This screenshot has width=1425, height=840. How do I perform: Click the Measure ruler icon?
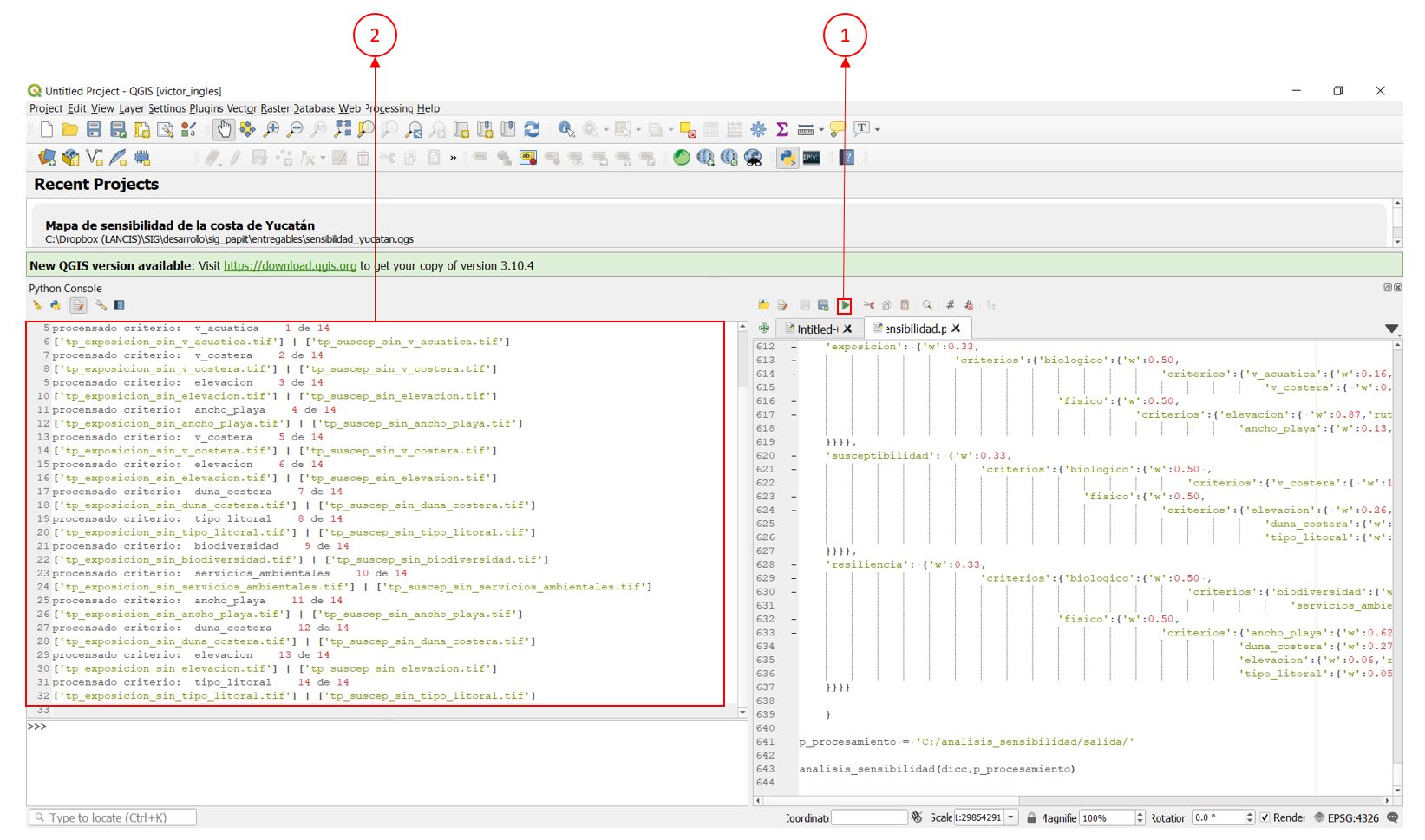click(x=805, y=129)
